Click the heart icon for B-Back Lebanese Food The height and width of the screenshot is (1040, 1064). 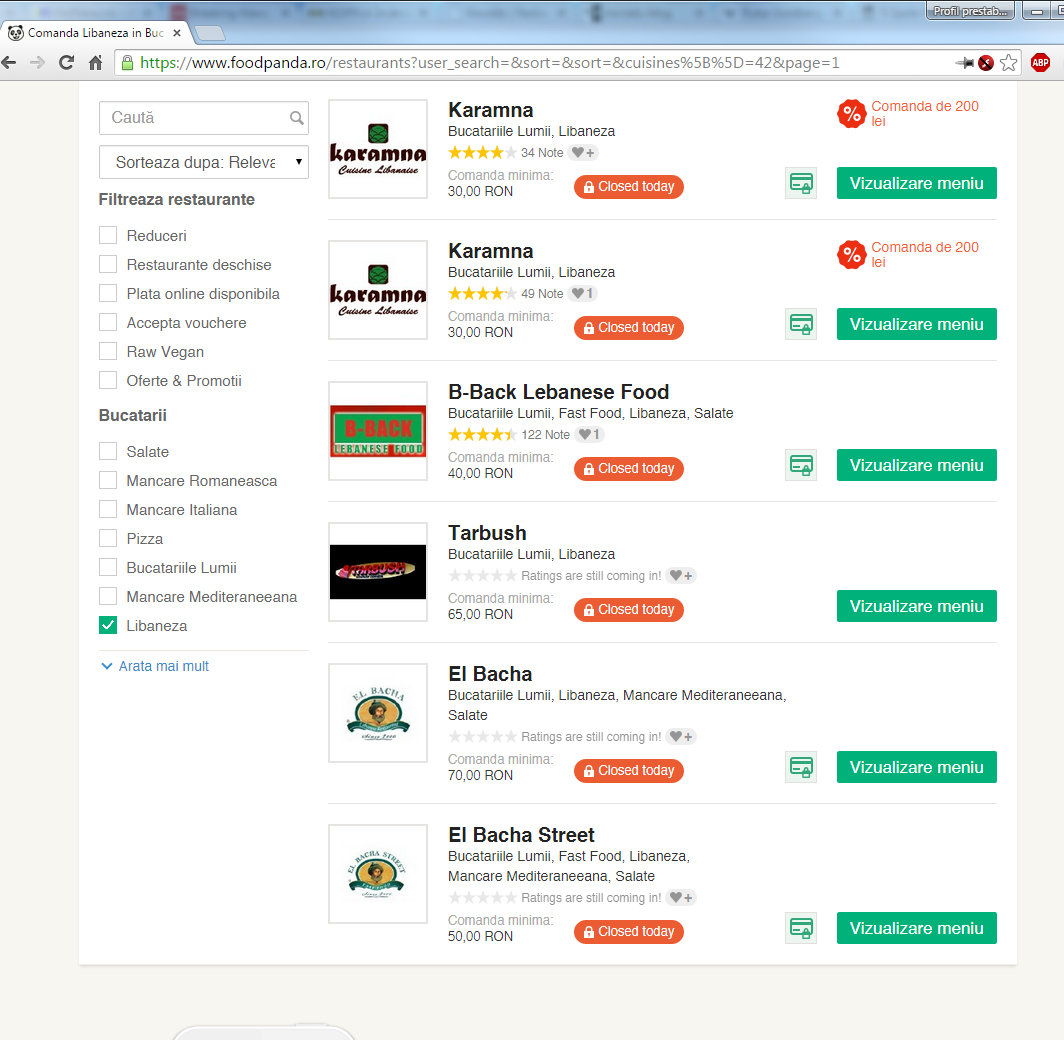[589, 435]
